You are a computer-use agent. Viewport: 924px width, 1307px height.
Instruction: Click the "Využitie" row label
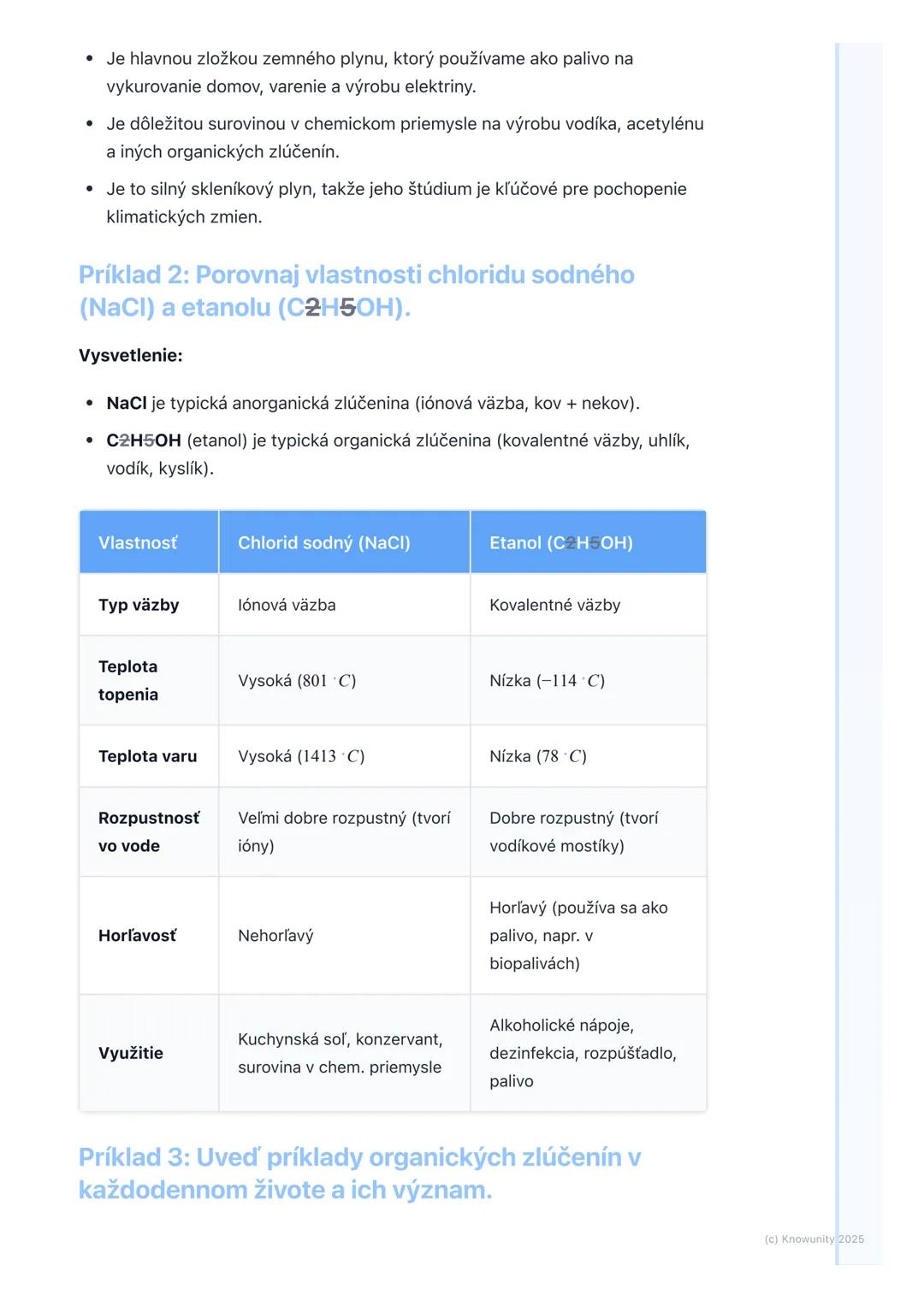point(131,1053)
